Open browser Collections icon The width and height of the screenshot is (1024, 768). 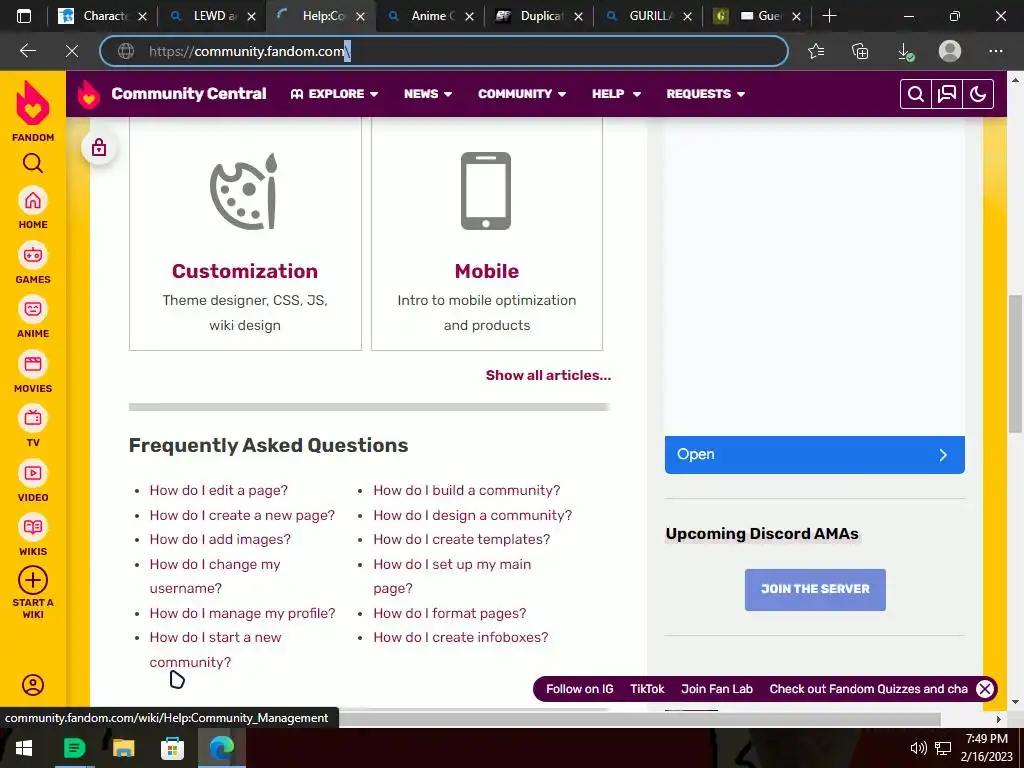tap(860, 51)
